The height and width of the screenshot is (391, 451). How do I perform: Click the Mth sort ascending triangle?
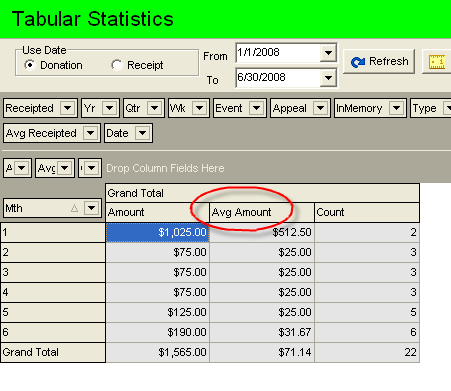tap(74, 209)
